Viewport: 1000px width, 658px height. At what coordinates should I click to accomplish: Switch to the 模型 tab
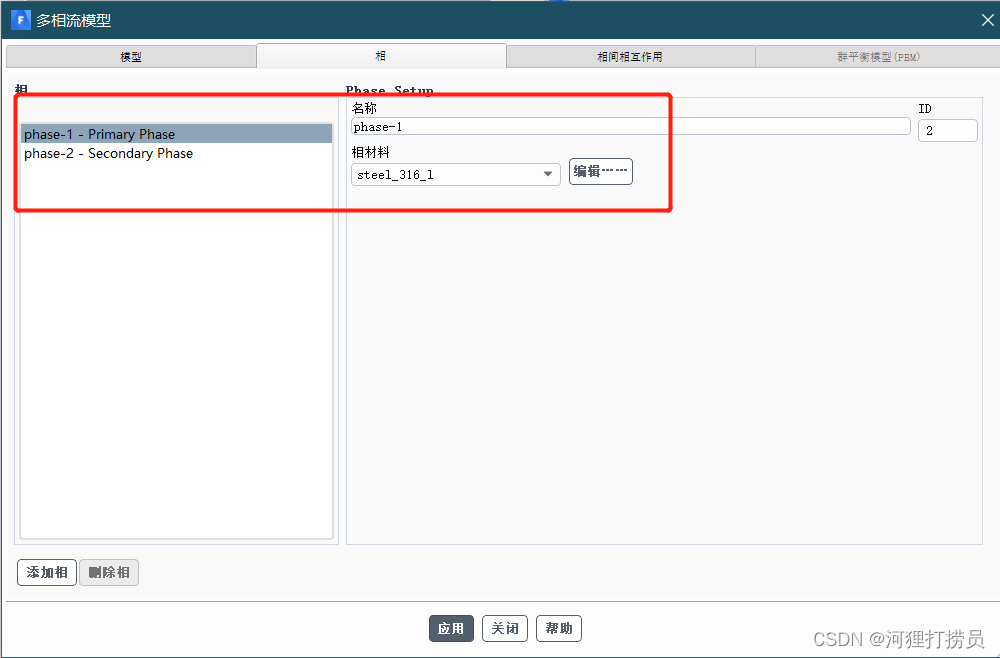(x=131, y=57)
